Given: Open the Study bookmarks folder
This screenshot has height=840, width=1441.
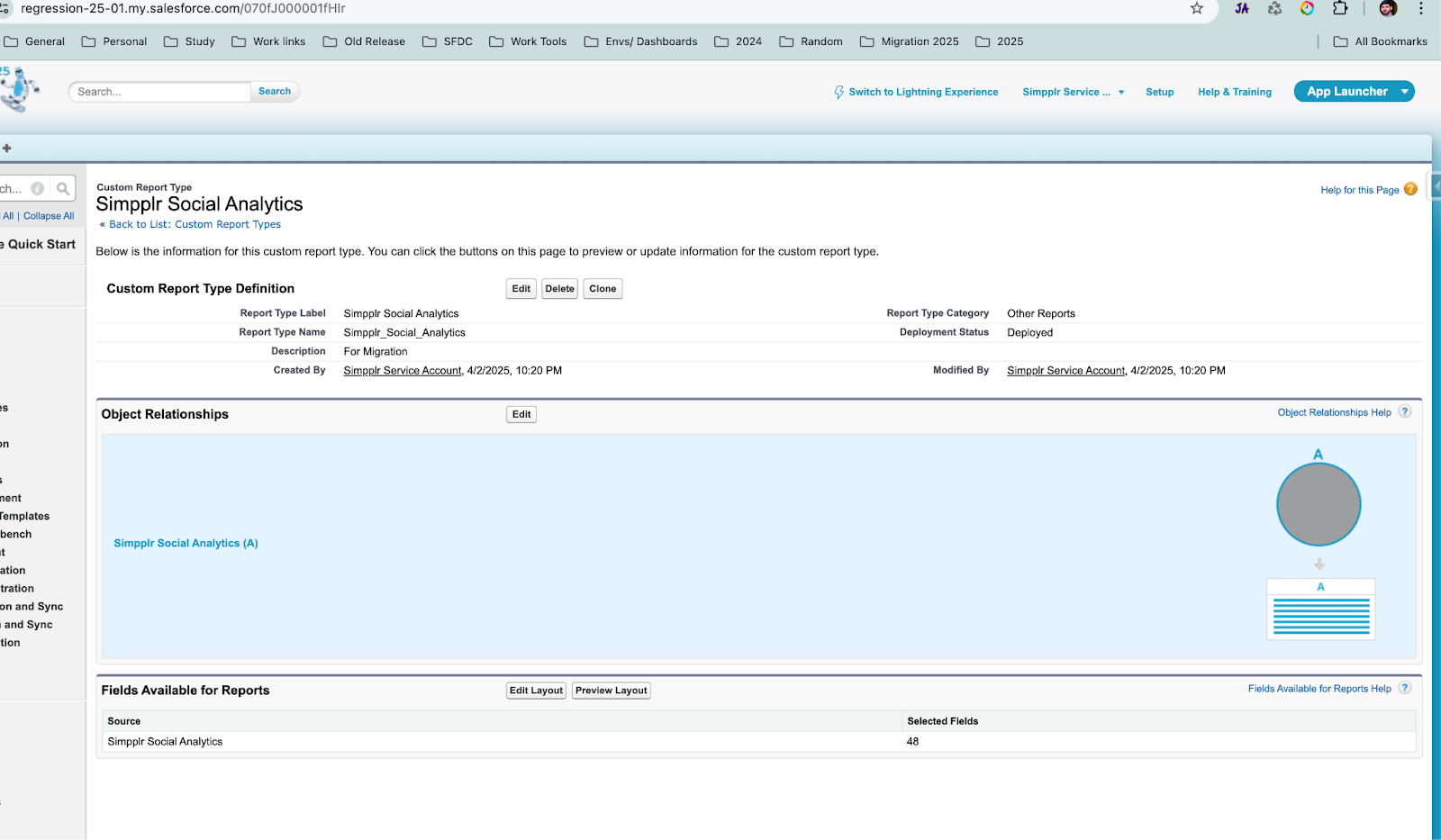Looking at the screenshot, I should 189,41.
